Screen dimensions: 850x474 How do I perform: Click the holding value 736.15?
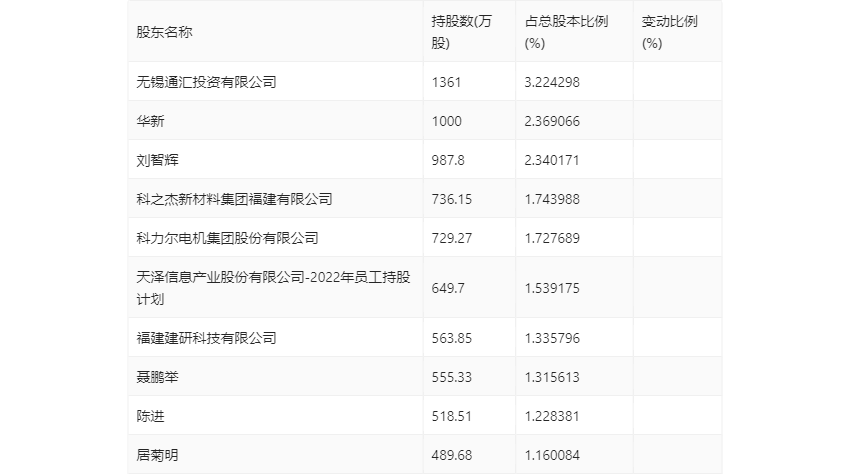click(x=452, y=199)
